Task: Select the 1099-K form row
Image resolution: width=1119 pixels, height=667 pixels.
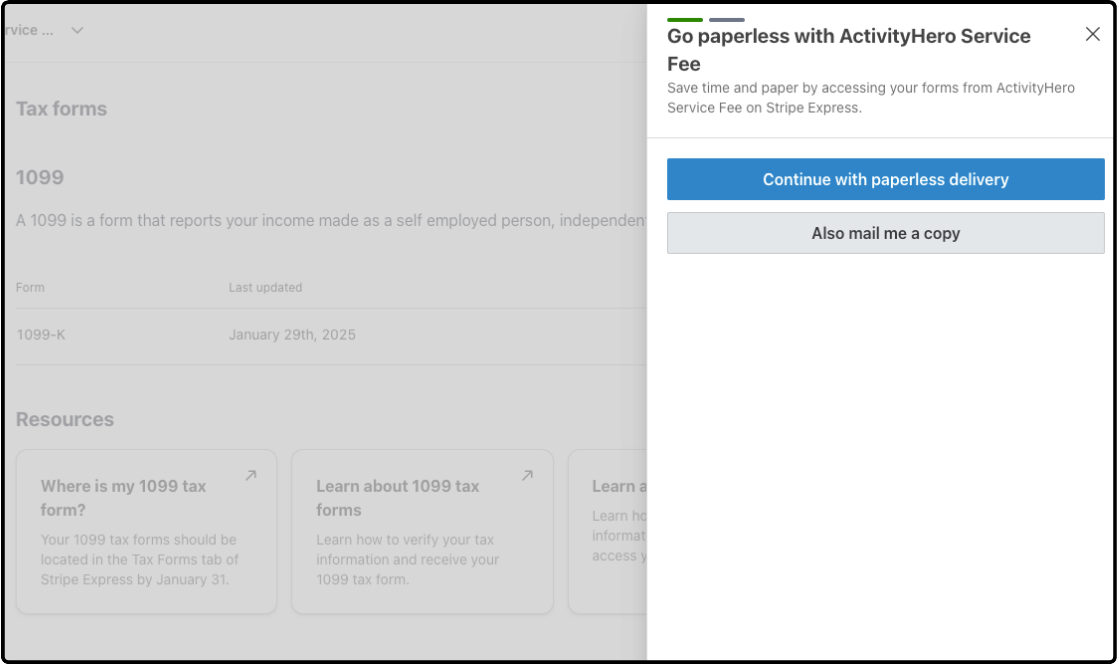Action: [331, 335]
